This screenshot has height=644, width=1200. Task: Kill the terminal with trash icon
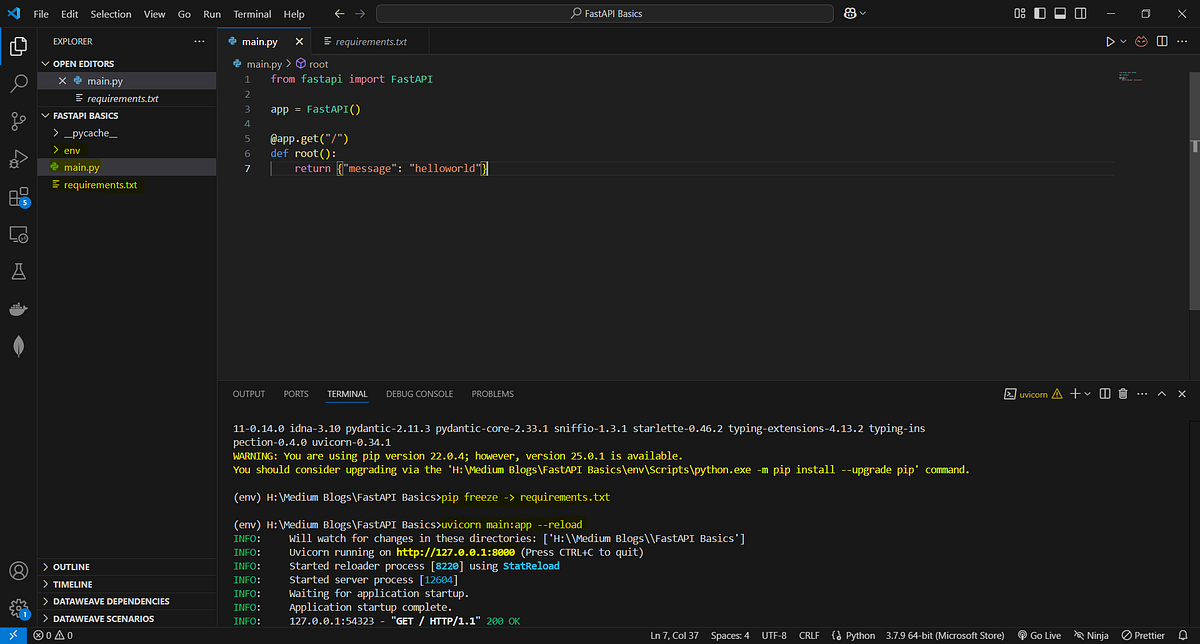tap(1122, 393)
